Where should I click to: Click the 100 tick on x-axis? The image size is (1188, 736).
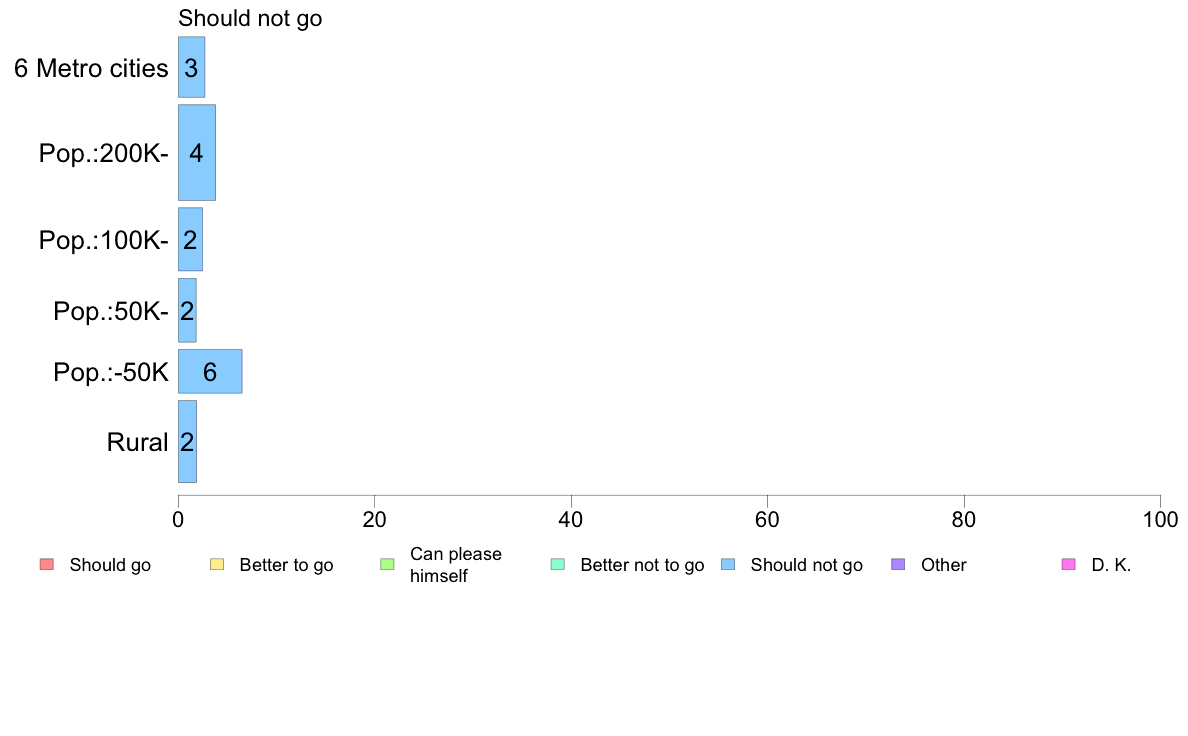tap(1160, 519)
